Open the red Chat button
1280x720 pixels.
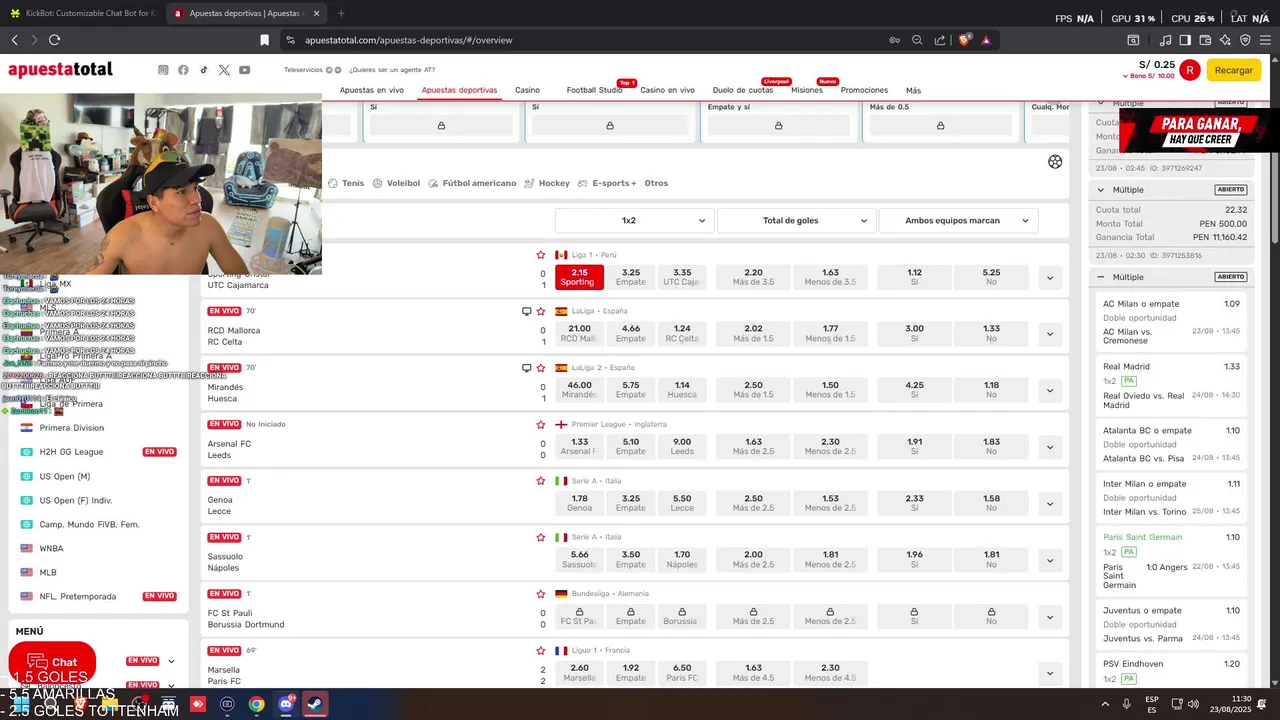[52, 662]
